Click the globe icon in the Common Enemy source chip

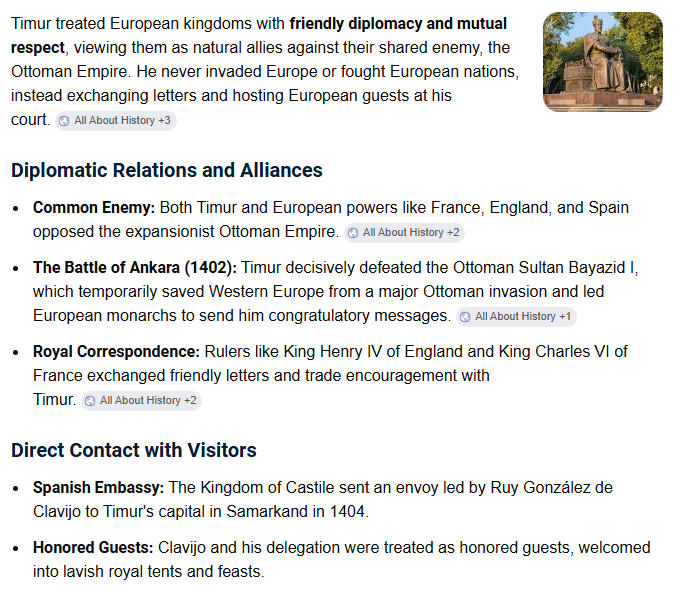[x=353, y=233]
